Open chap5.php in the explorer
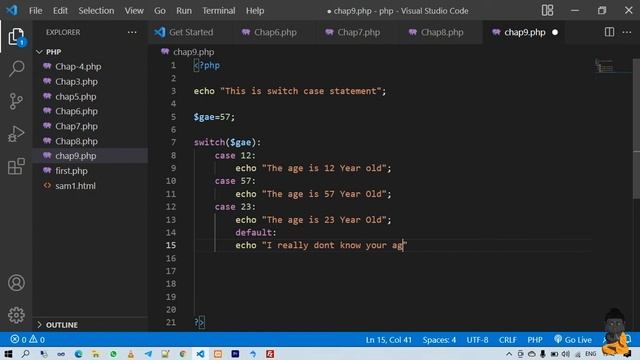640x360 pixels. tap(76, 96)
